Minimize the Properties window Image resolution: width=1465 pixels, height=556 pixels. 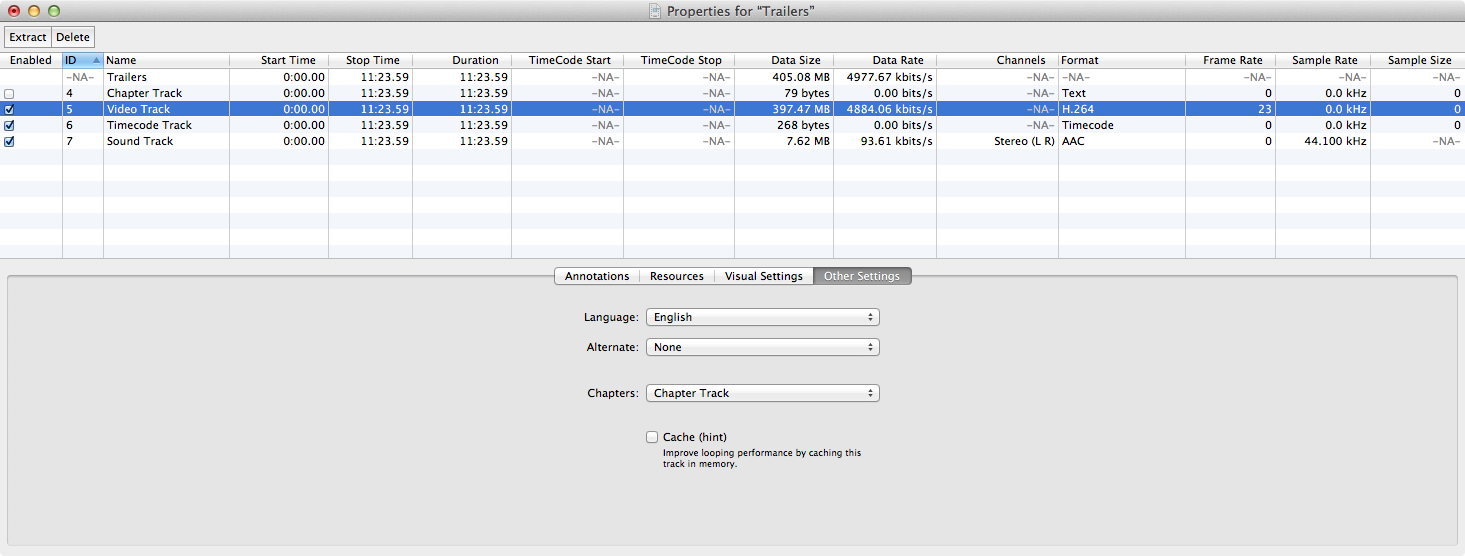click(34, 11)
